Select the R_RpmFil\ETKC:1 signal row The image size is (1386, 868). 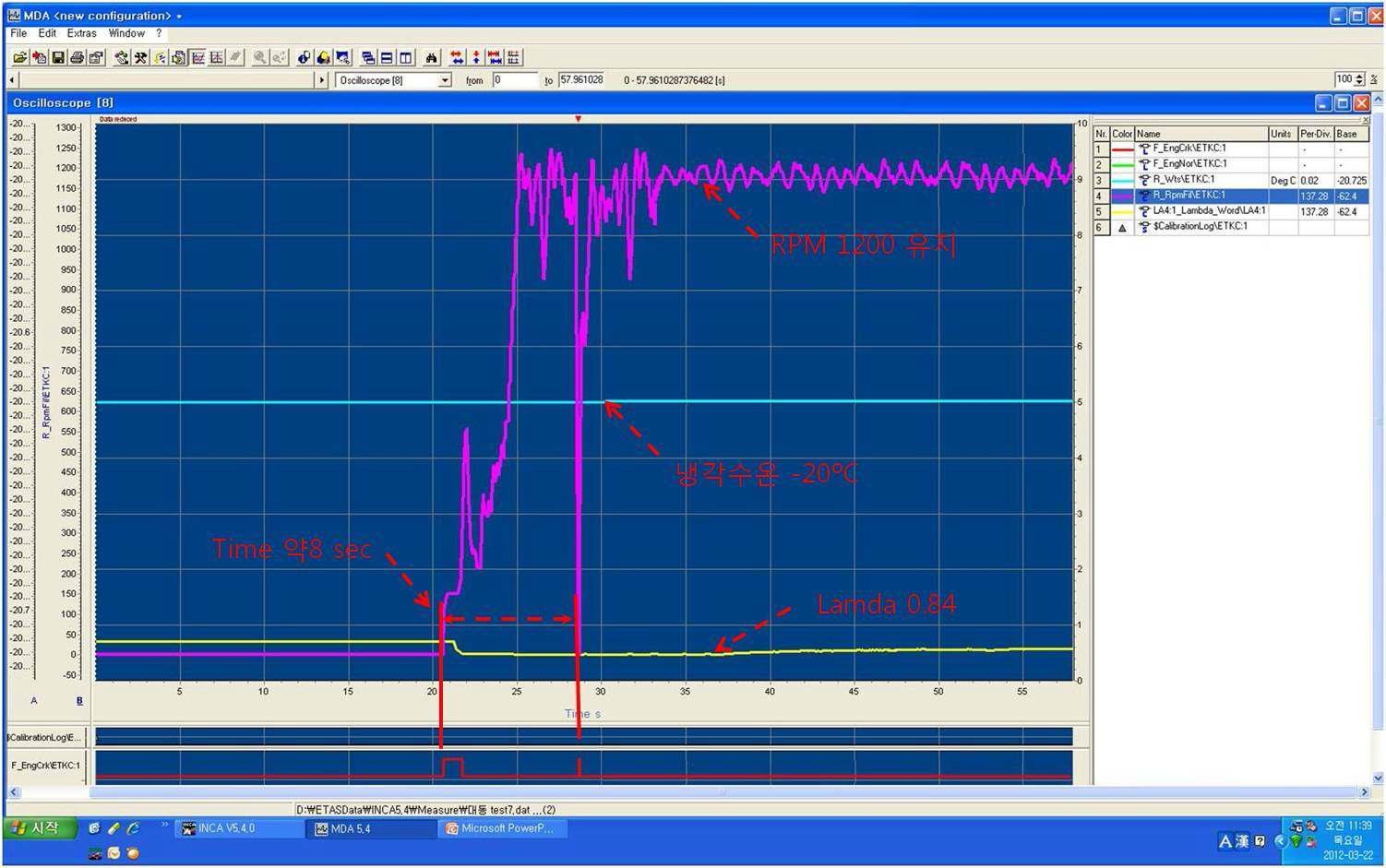(x=1231, y=196)
